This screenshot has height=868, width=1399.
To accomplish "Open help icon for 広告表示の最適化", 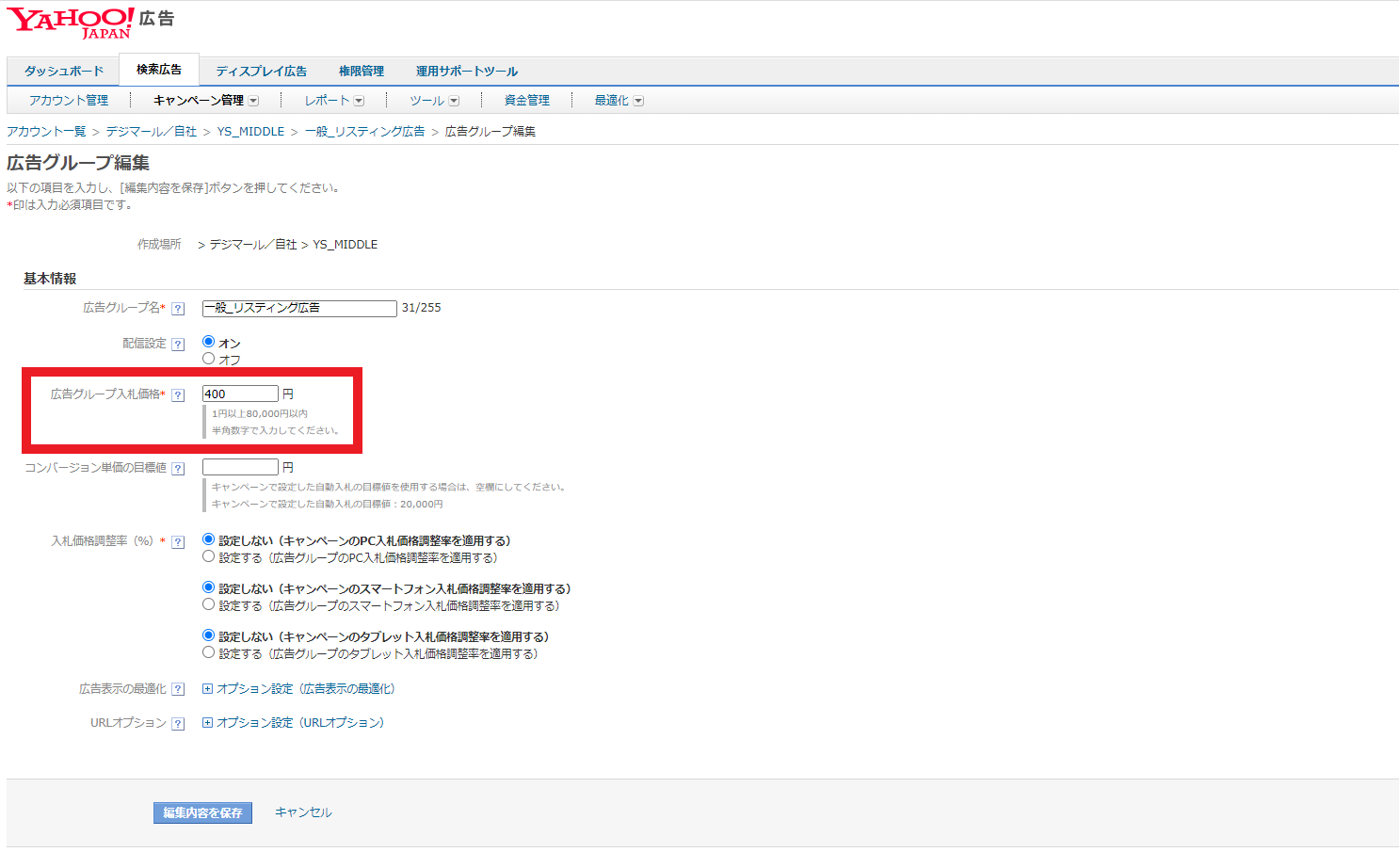I will (178, 690).
